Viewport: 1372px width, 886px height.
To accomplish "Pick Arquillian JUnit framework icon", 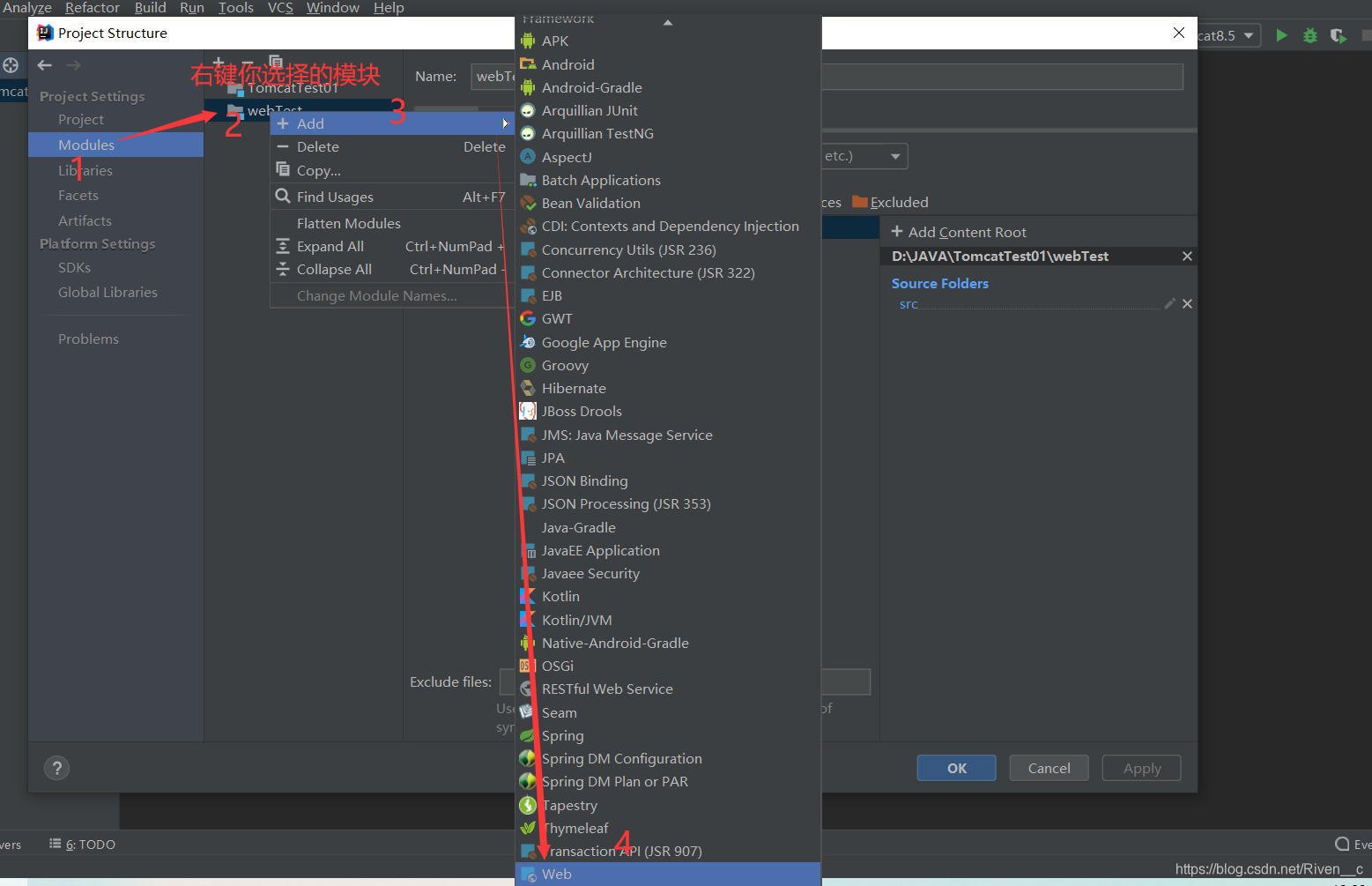I will coord(528,110).
